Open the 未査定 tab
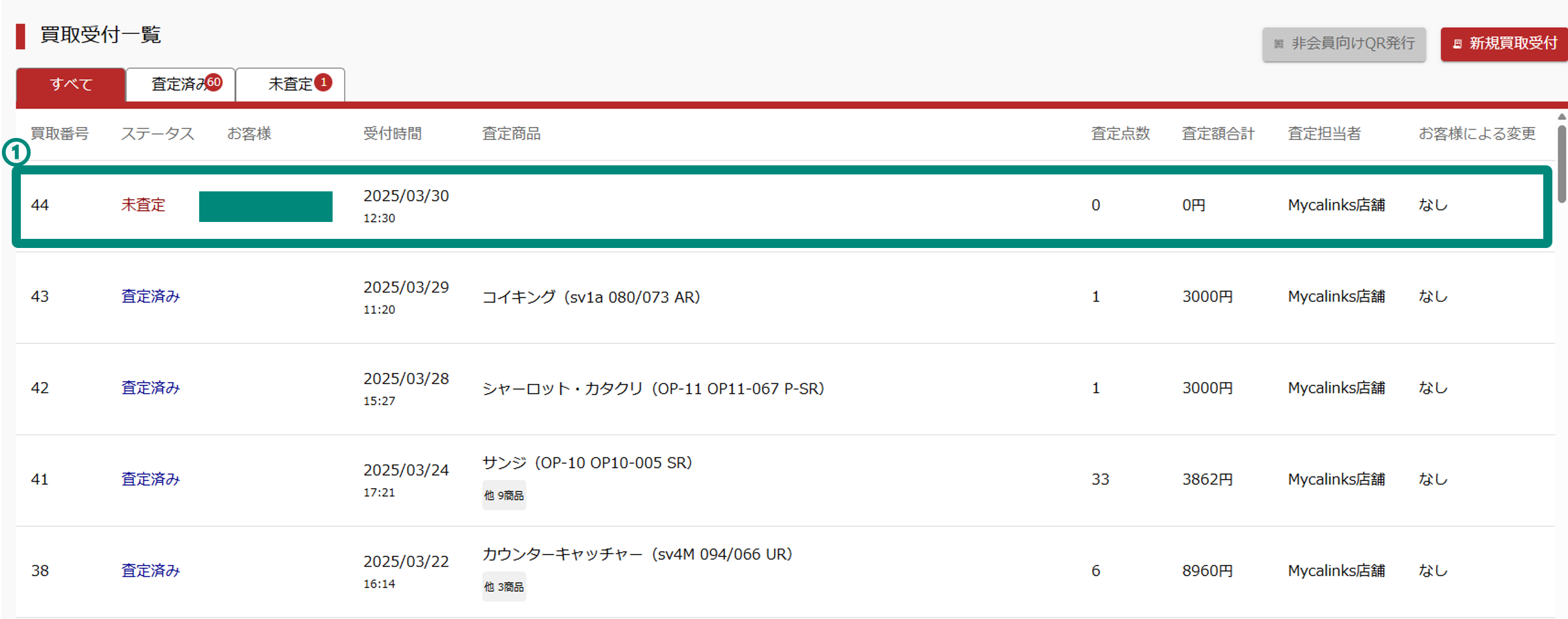 click(290, 85)
